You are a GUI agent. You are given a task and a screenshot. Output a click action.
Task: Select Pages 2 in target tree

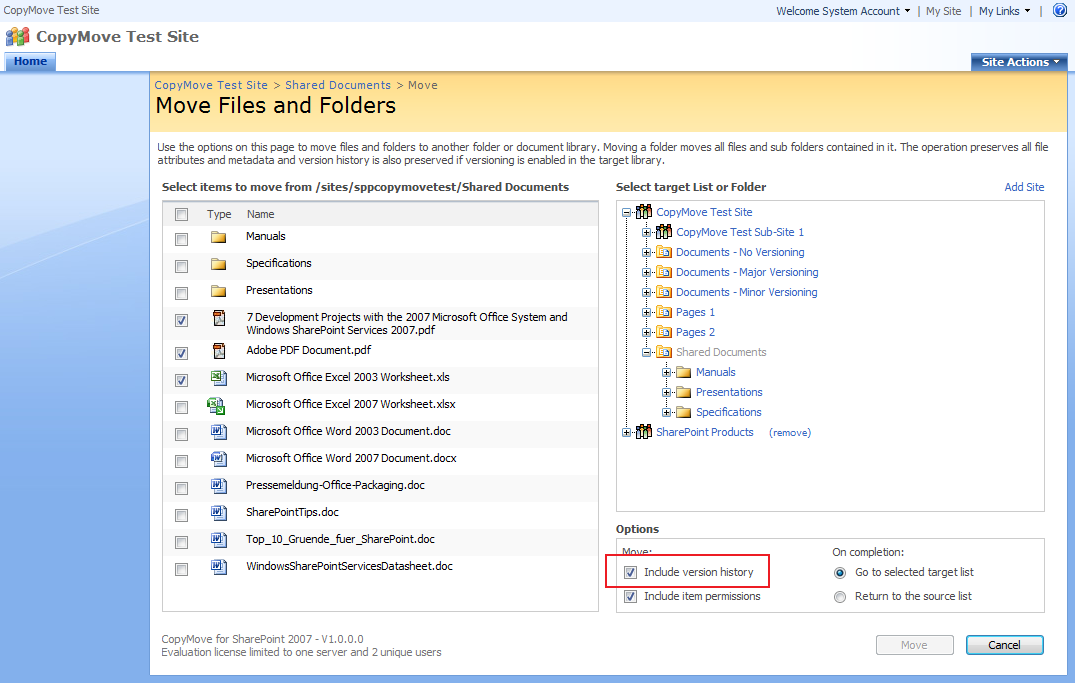[x=695, y=332]
